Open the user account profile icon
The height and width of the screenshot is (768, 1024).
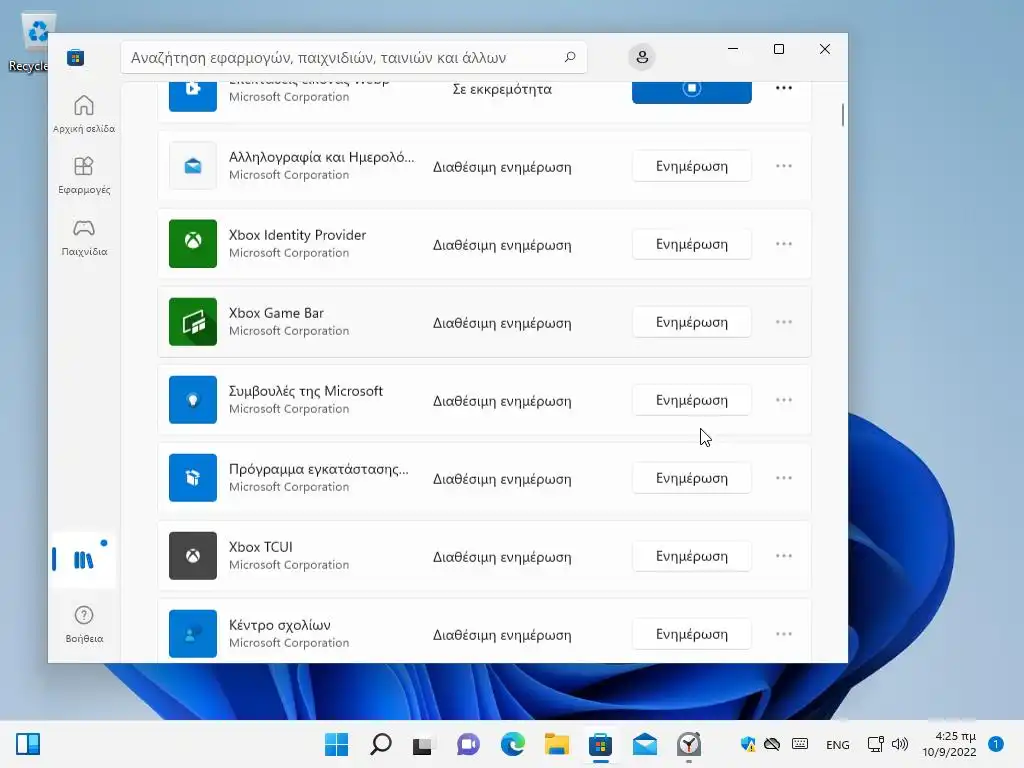[x=642, y=57]
